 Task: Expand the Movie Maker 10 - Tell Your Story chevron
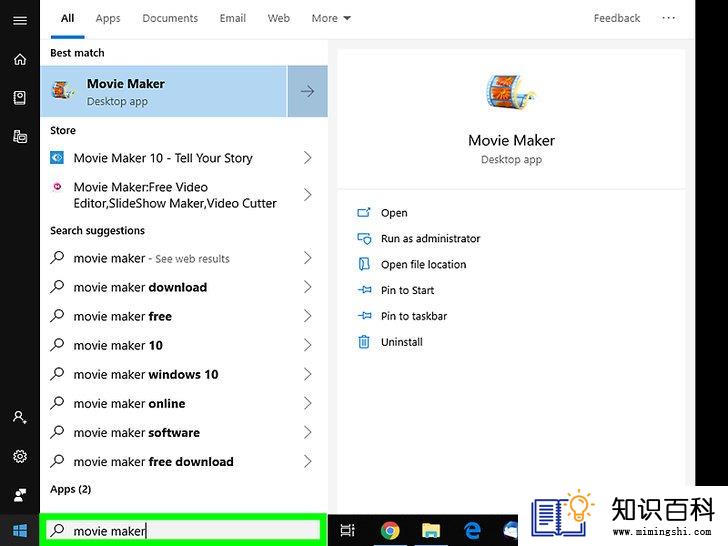pyautogui.click(x=307, y=158)
